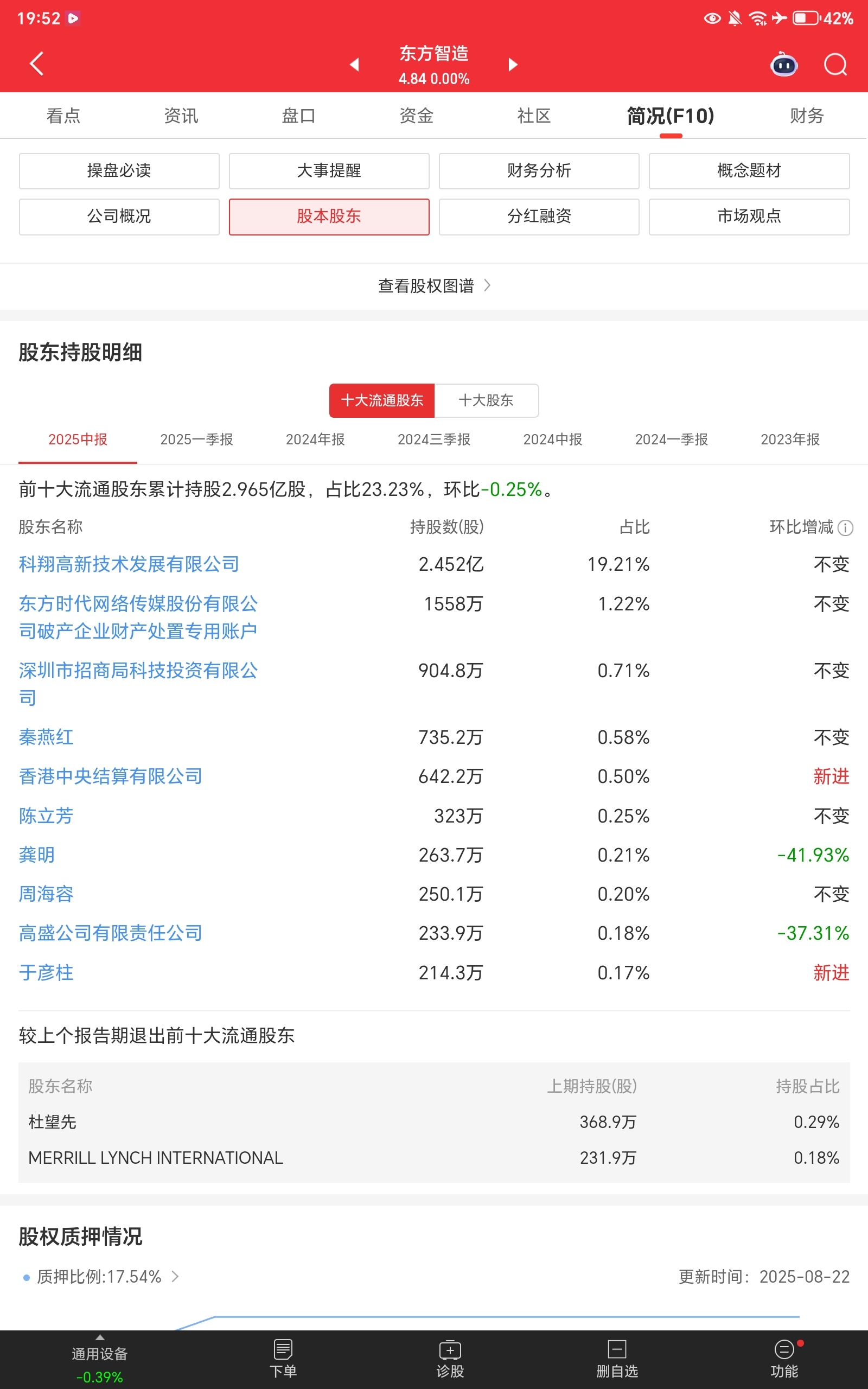Select 2025一季报 period
This screenshot has width=868, height=1389.
pos(196,439)
